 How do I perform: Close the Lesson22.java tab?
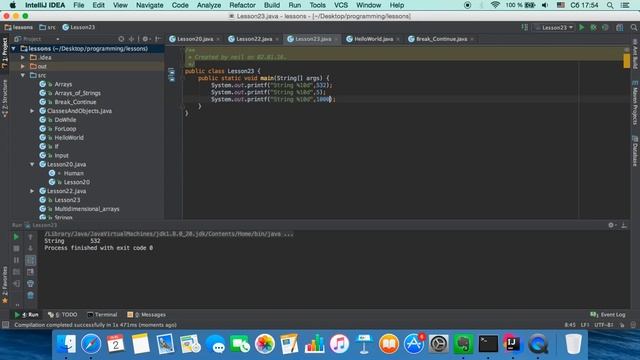click(x=277, y=39)
